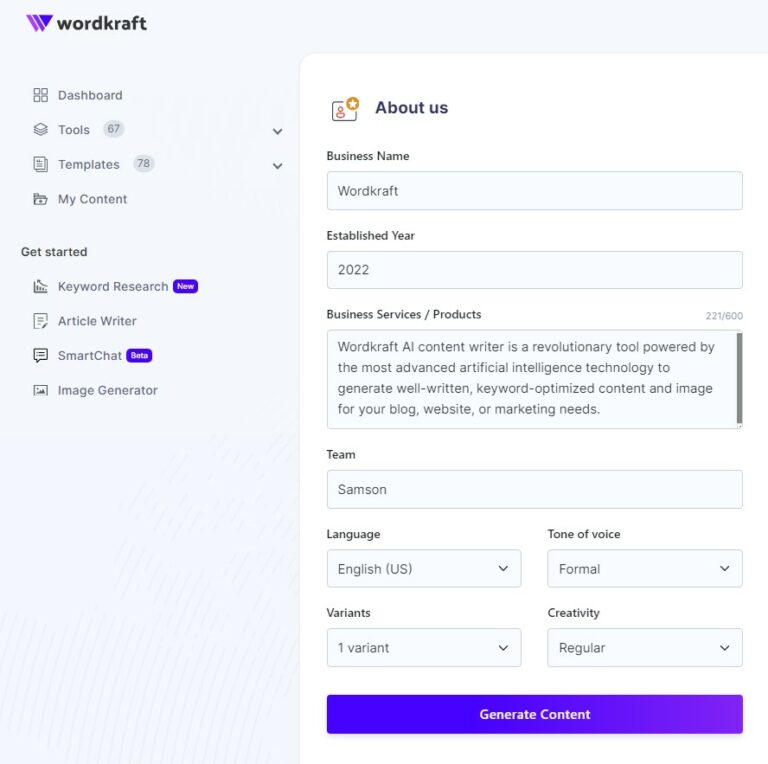Open the Creativity dropdown

click(x=644, y=648)
